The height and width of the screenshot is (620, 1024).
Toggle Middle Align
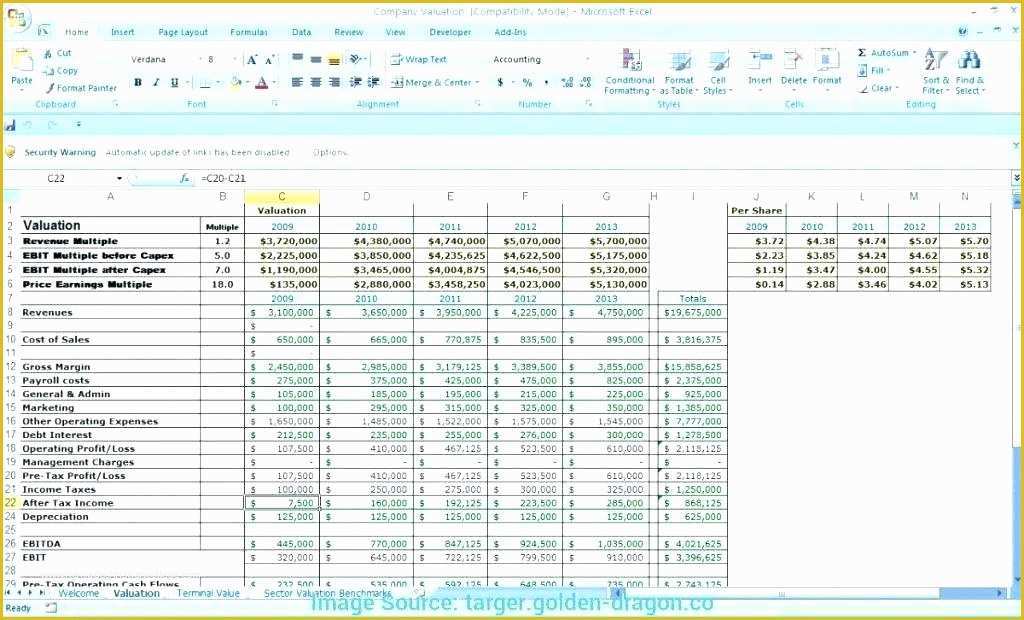point(316,59)
